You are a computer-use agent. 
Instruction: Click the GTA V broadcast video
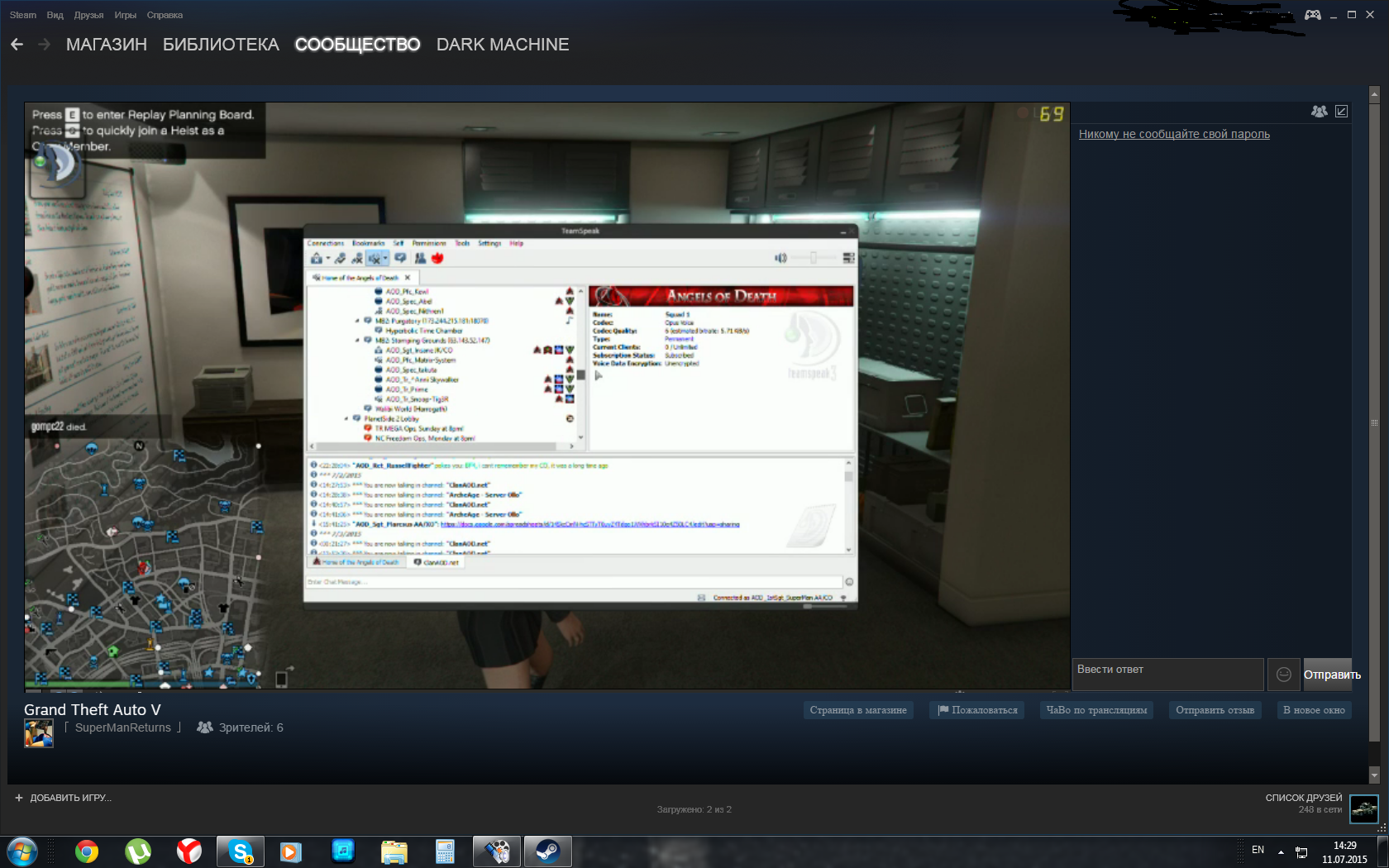tap(547, 396)
